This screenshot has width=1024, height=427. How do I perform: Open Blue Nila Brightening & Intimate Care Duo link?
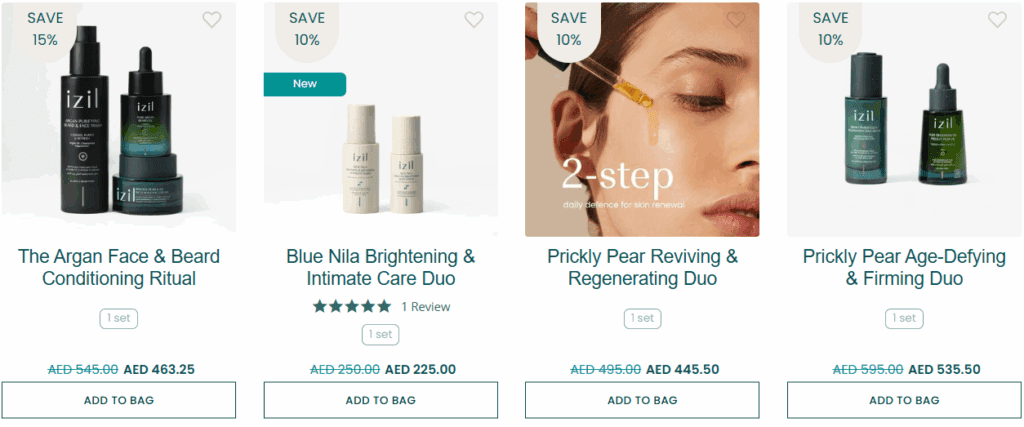(380, 267)
